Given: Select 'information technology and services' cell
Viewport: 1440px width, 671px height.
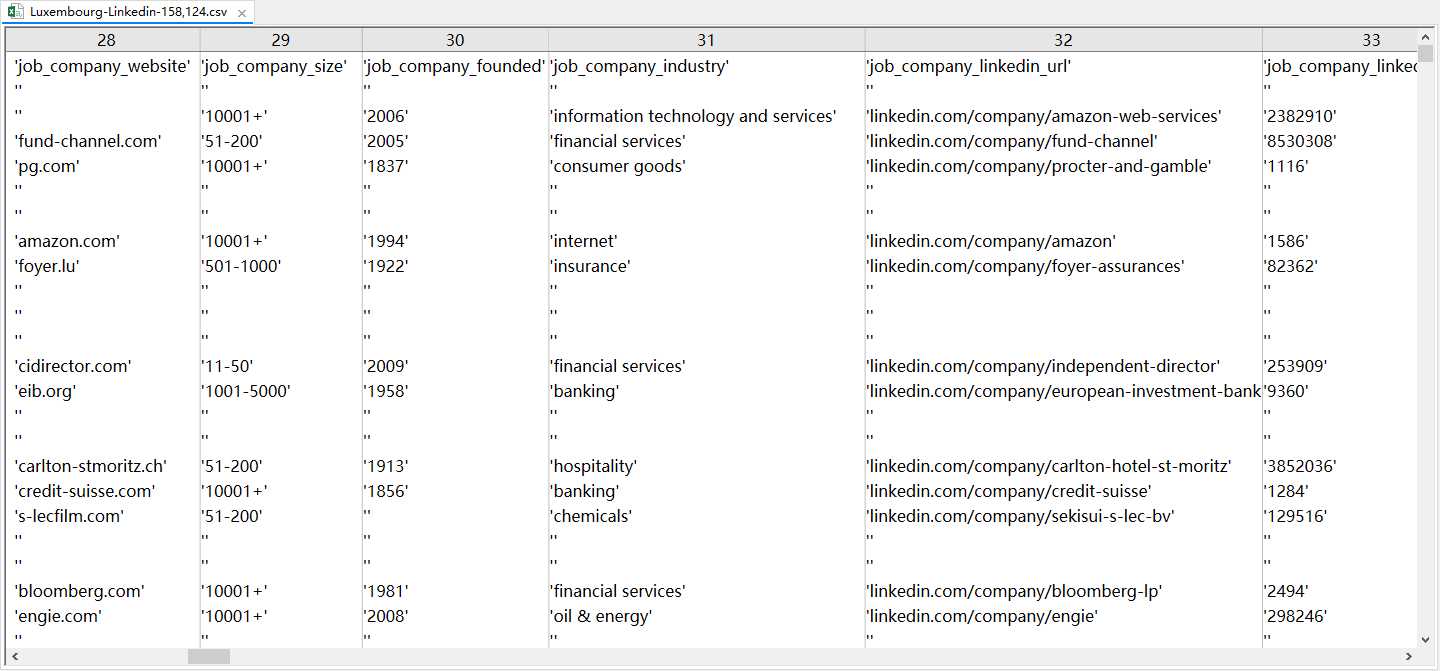Looking at the screenshot, I should click(706, 116).
